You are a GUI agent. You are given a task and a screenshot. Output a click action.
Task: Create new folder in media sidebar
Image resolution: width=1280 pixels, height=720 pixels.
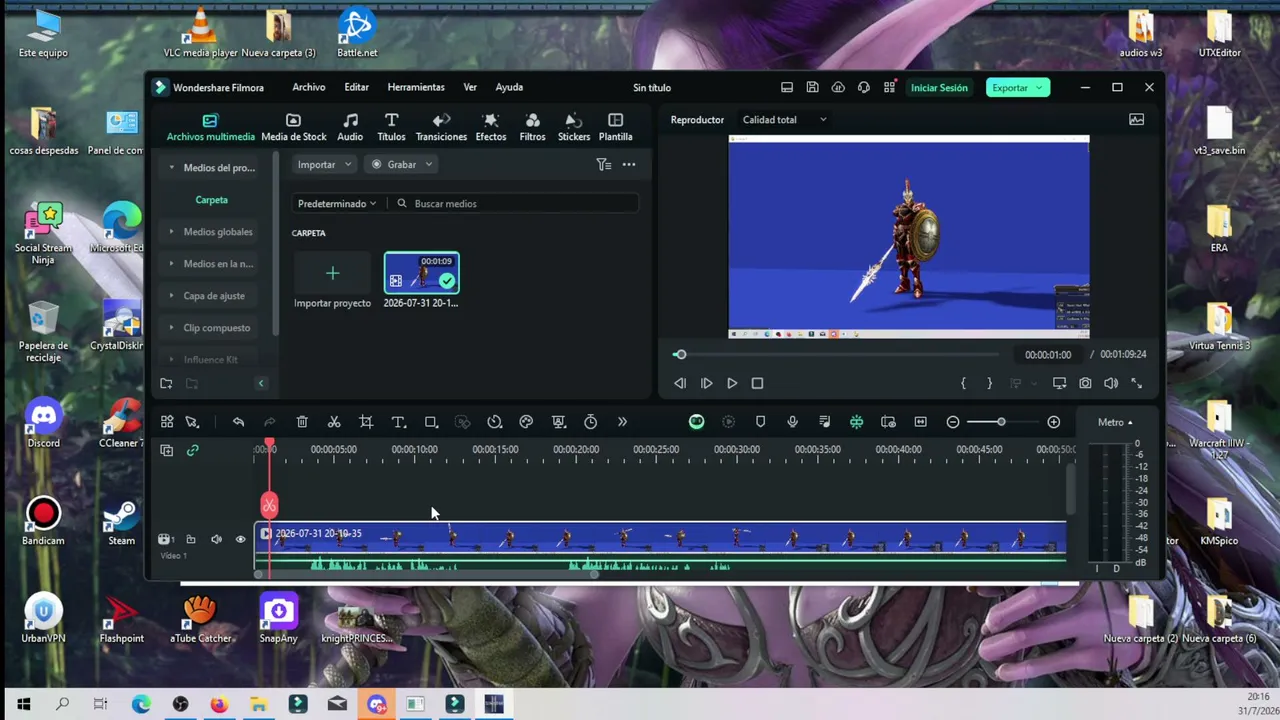(166, 383)
